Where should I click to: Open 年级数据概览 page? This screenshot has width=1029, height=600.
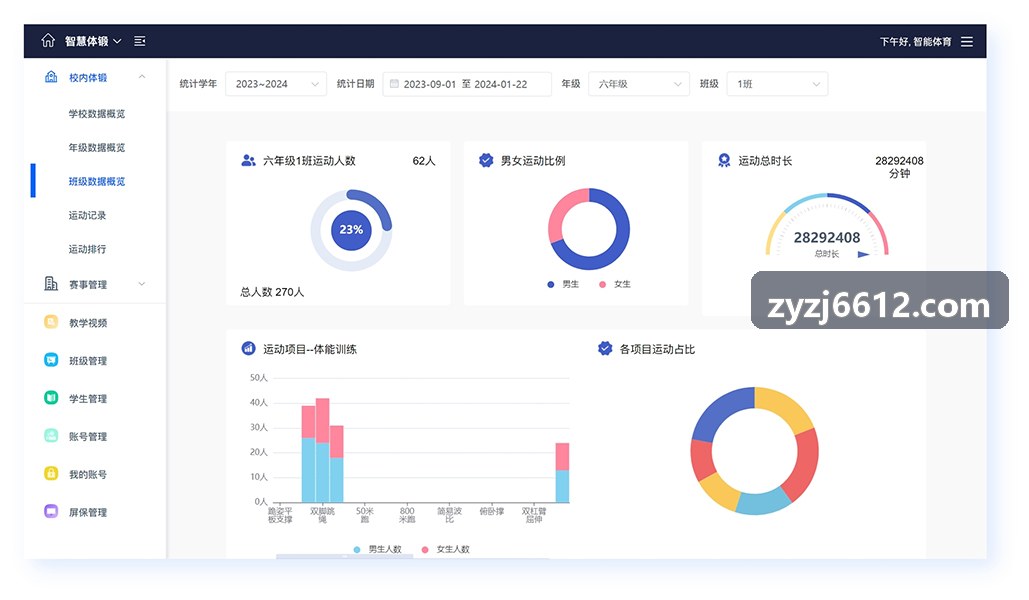(x=96, y=148)
